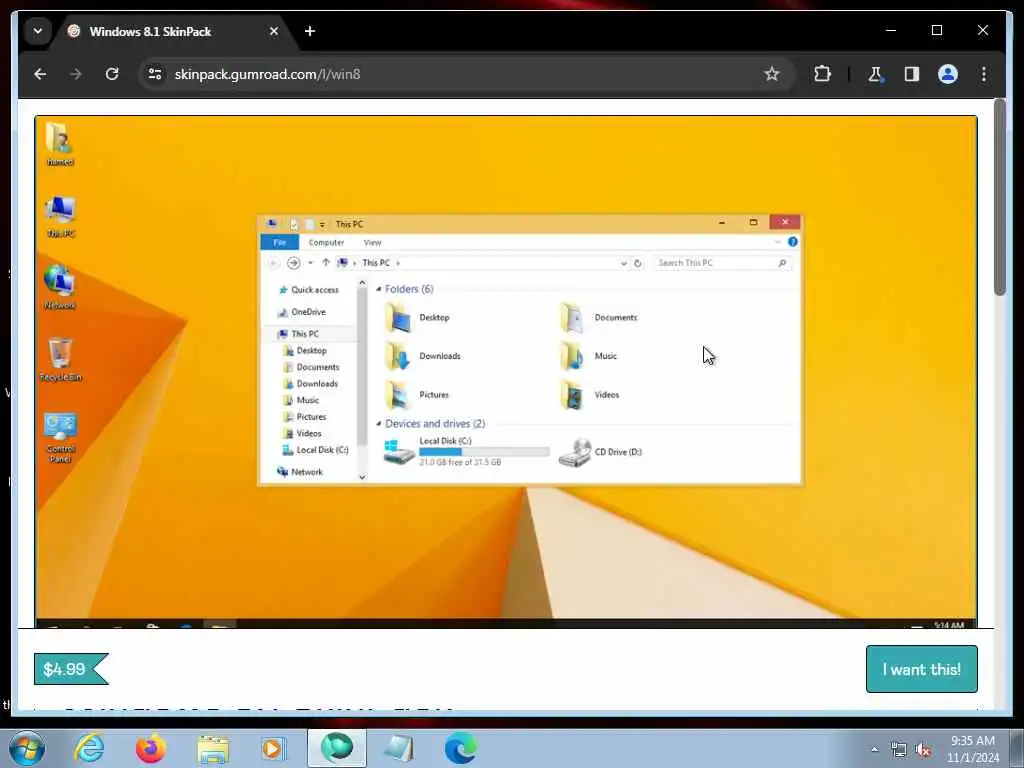
Task: Click the muted volume tray icon
Action: pyautogui.click(x=923, y=750)
